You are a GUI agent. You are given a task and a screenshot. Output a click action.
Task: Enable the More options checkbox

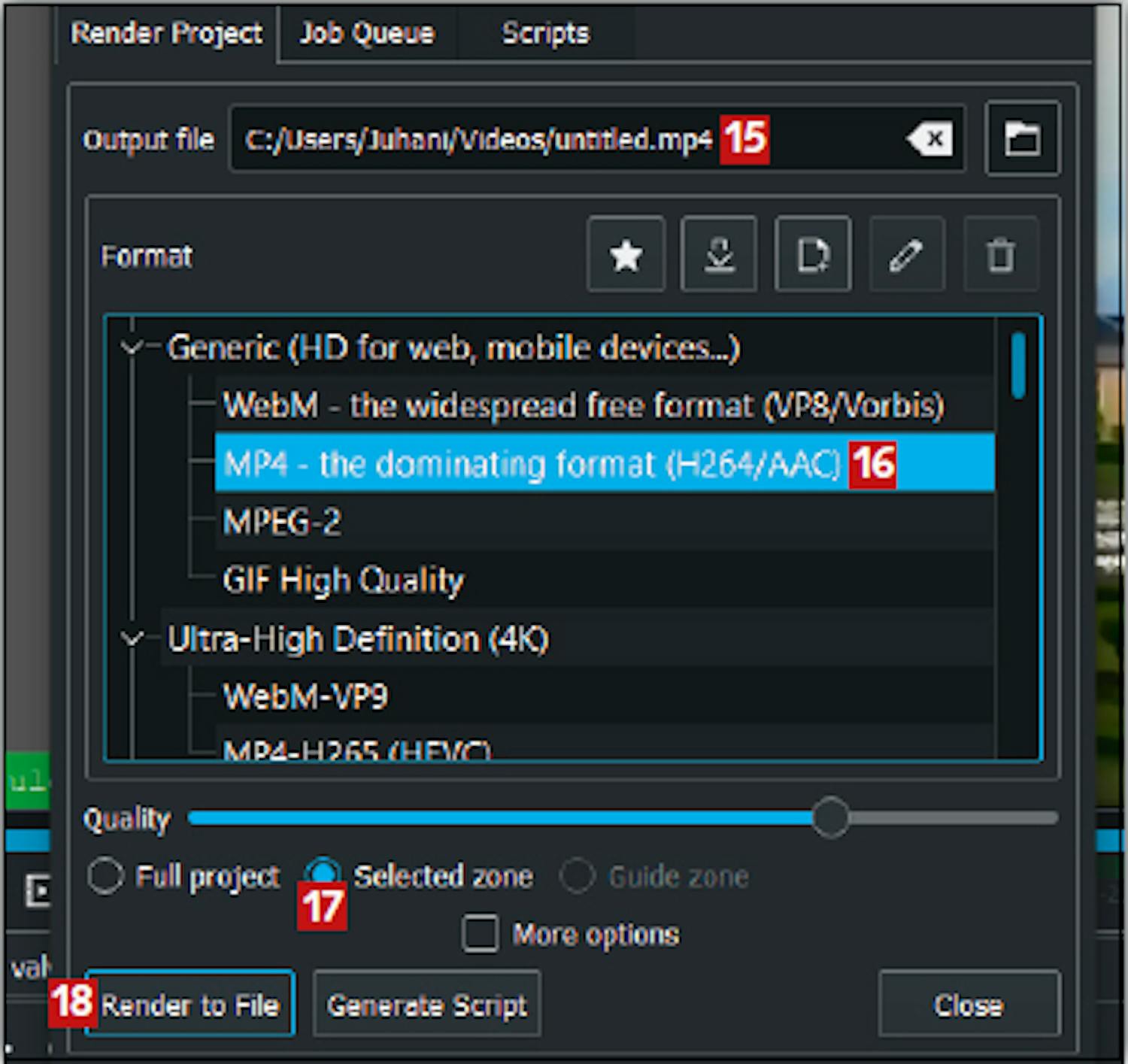pos(480,934)
